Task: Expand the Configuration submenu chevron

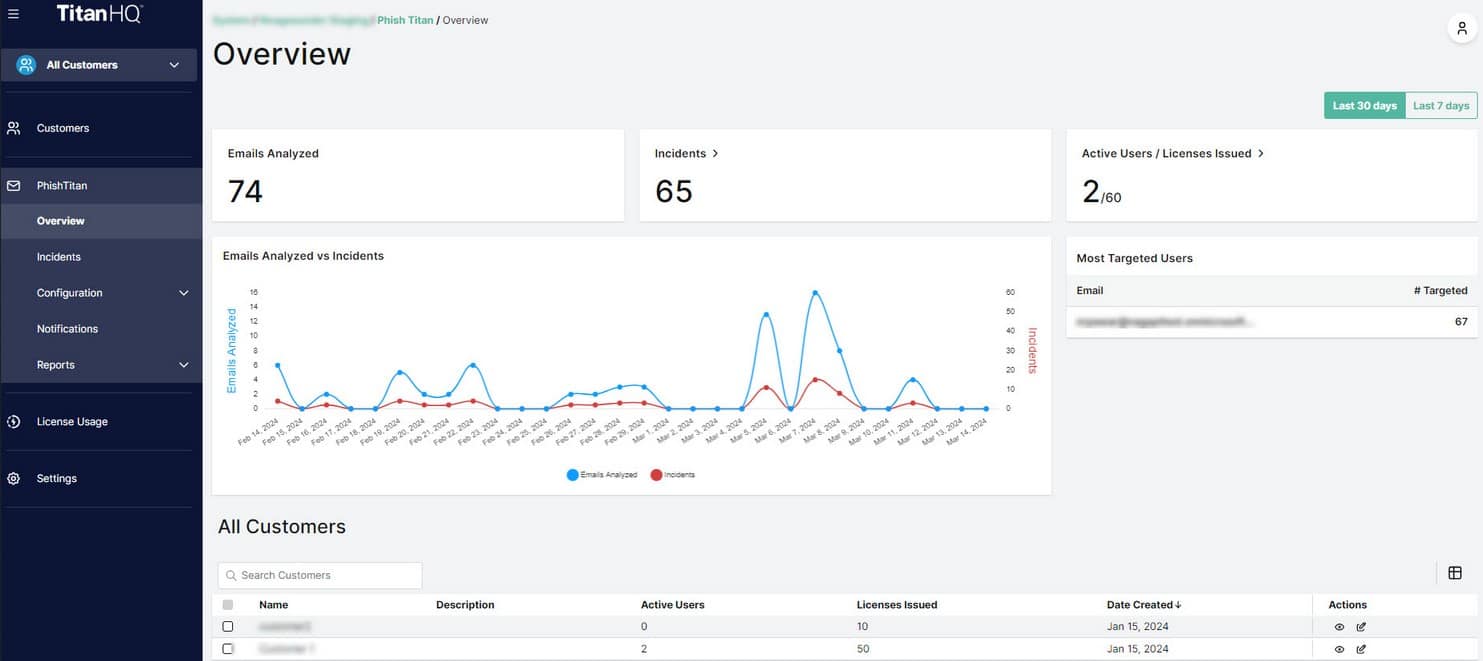Action: (x=183, y=293)
